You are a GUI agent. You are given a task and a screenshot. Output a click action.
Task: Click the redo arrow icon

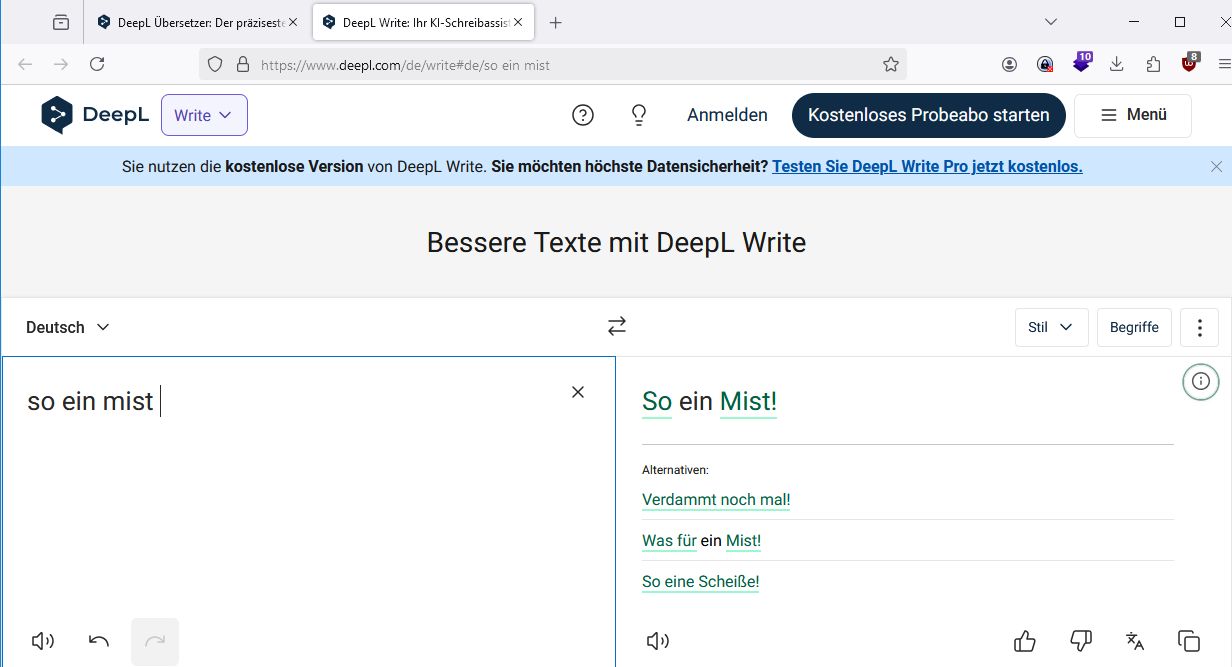coord(155,642)
